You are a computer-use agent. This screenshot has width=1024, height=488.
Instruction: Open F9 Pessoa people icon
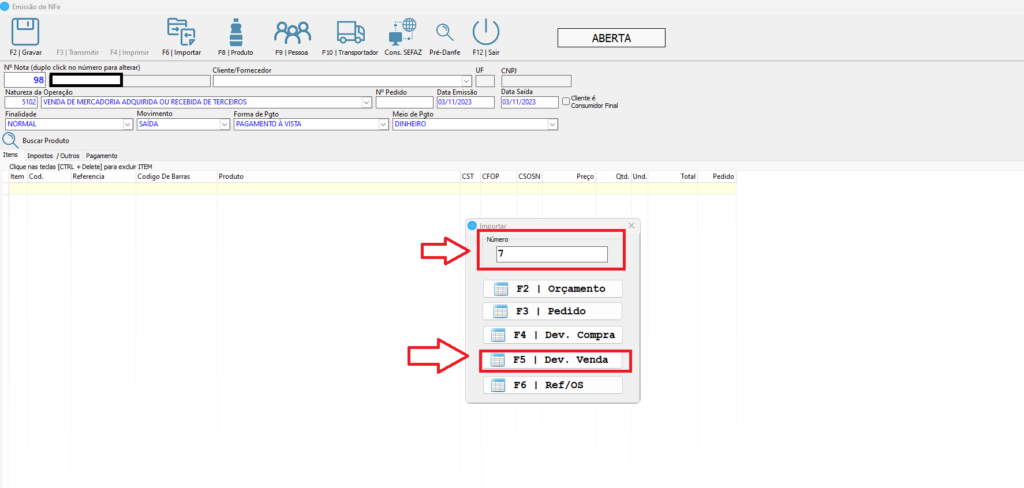[x=292, y=31]
